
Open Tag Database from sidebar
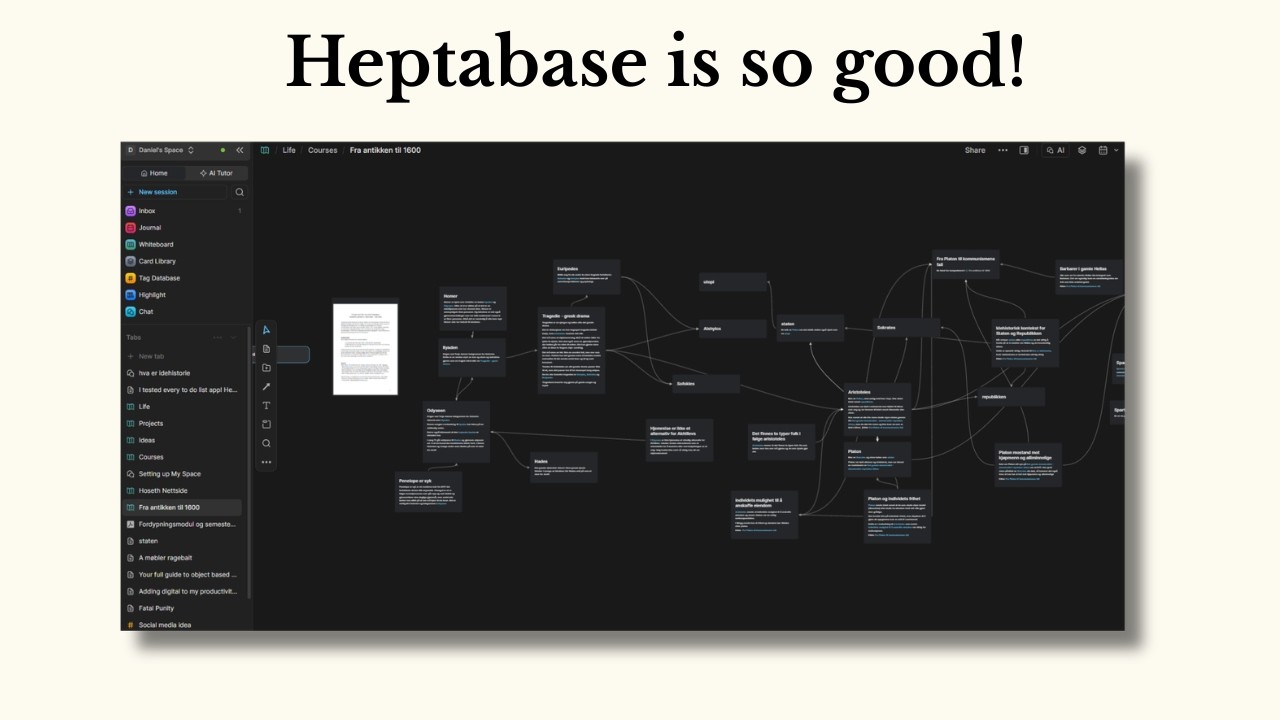(184, 278)
